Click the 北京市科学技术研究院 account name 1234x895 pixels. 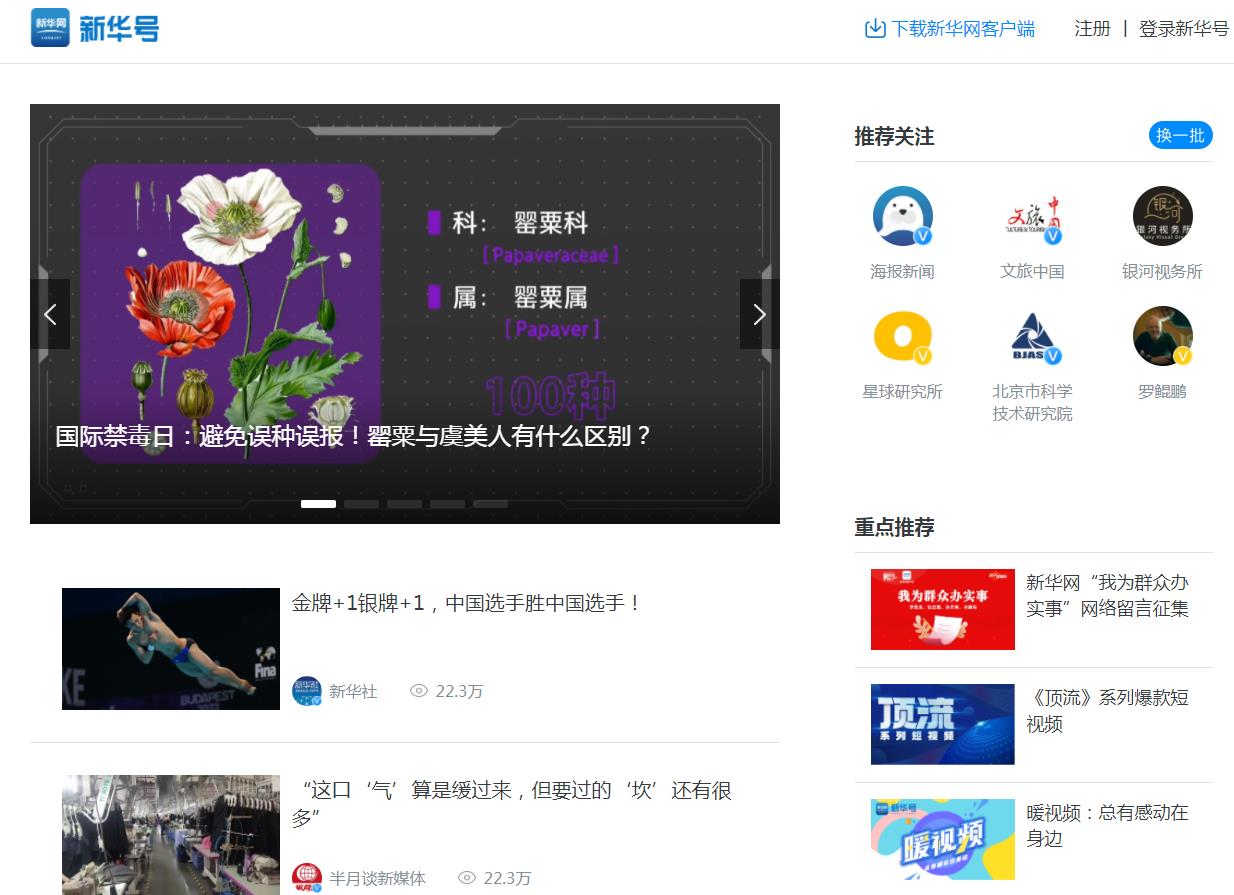[x=1032, y=403]
